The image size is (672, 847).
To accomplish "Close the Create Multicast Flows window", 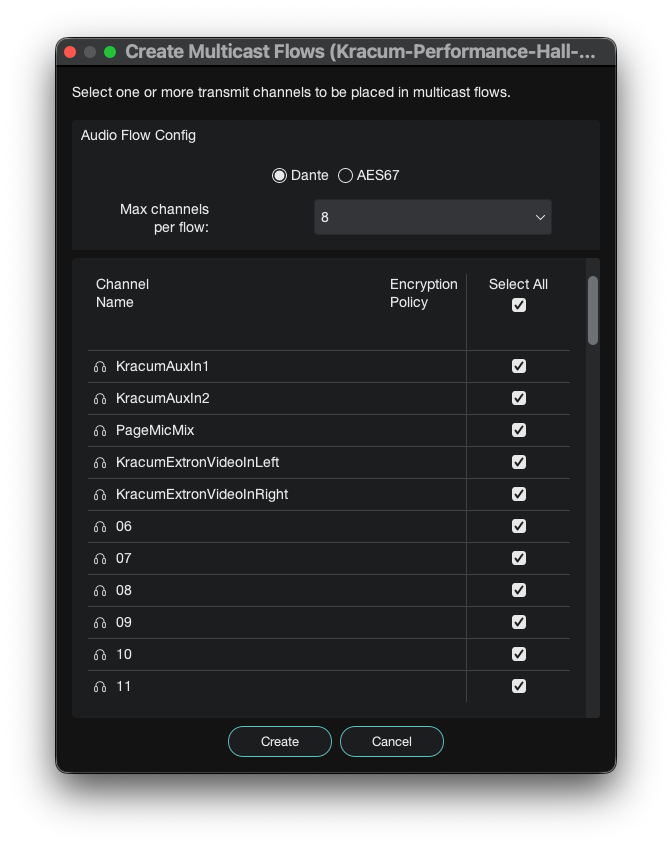I will click(x=70, y=52).
